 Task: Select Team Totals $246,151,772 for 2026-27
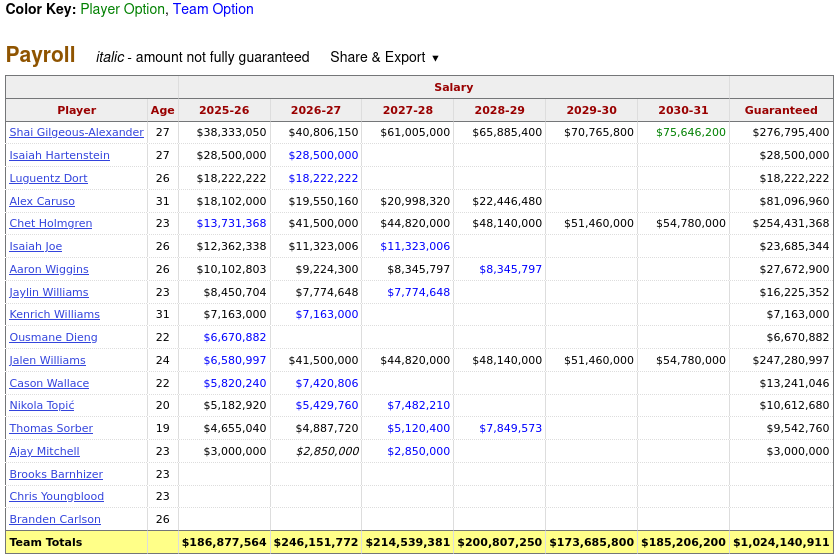coord(316,543)
